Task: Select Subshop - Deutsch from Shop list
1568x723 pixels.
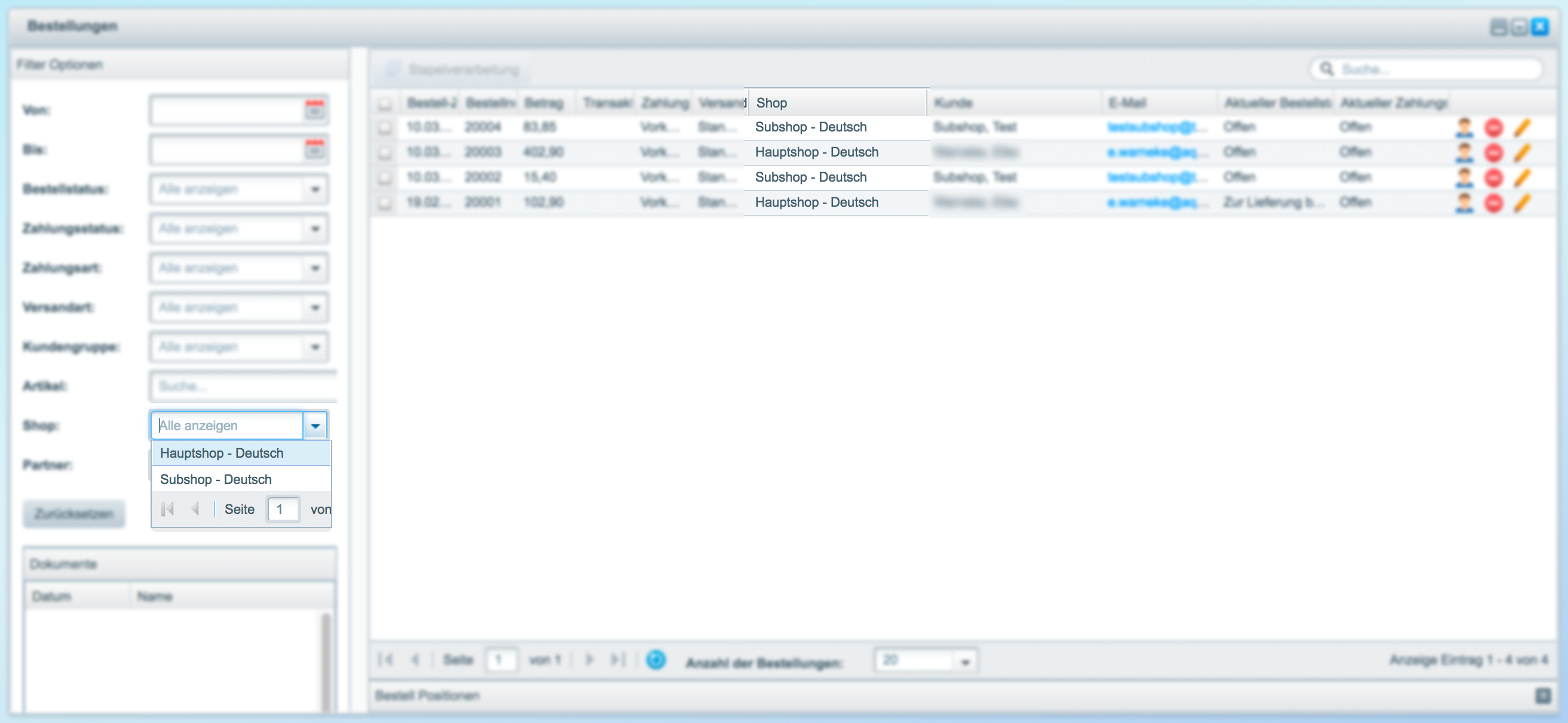Action: (241, 480)
